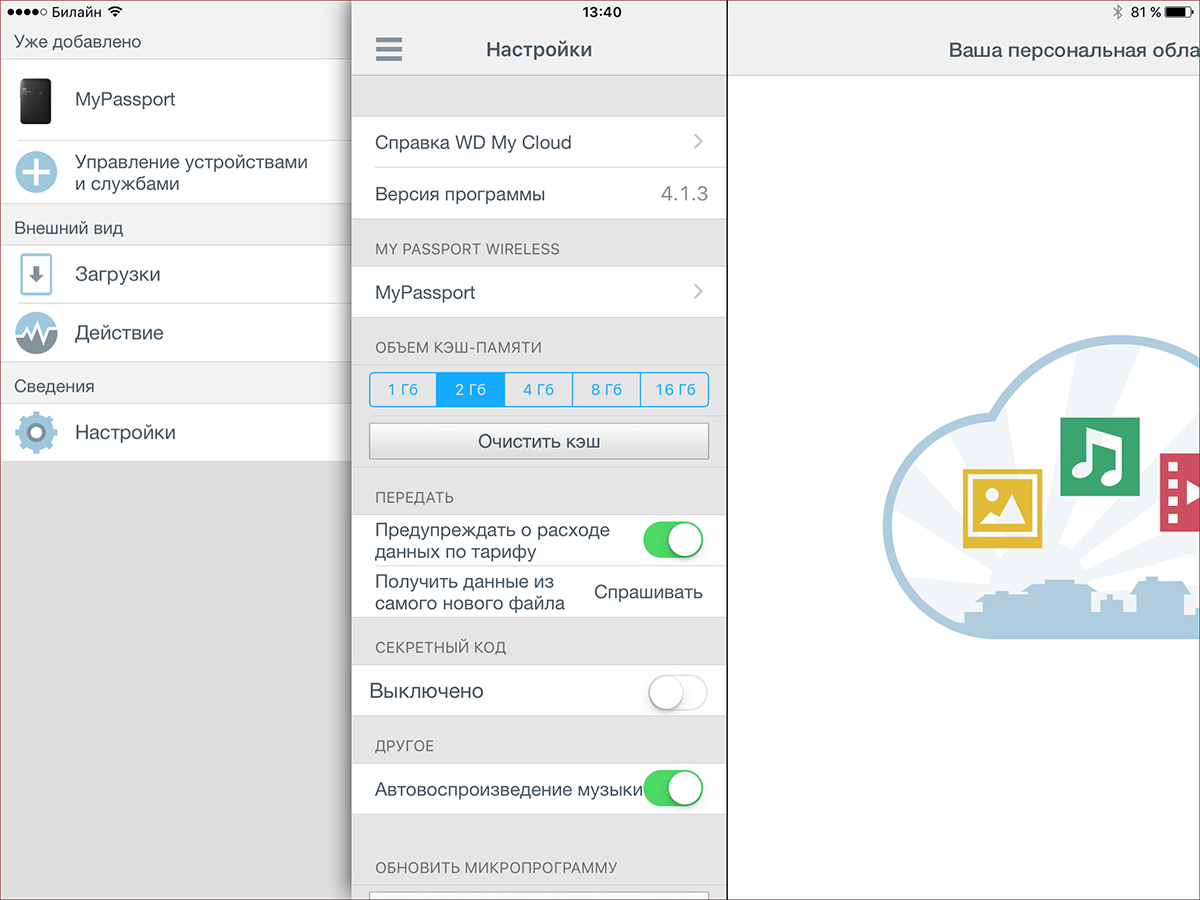Choose the 8 Гб cache segment
1200x900 pixels.
pyautogui.click(x=606, y=390)
